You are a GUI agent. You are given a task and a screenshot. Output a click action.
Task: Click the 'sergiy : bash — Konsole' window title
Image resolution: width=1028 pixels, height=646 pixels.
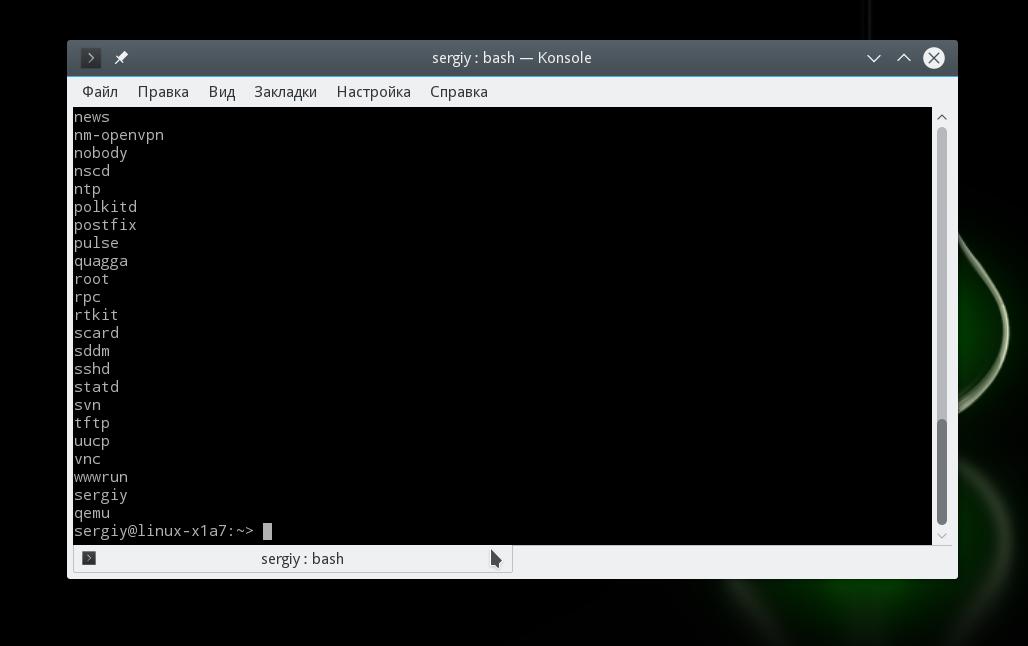coord(511,58)
